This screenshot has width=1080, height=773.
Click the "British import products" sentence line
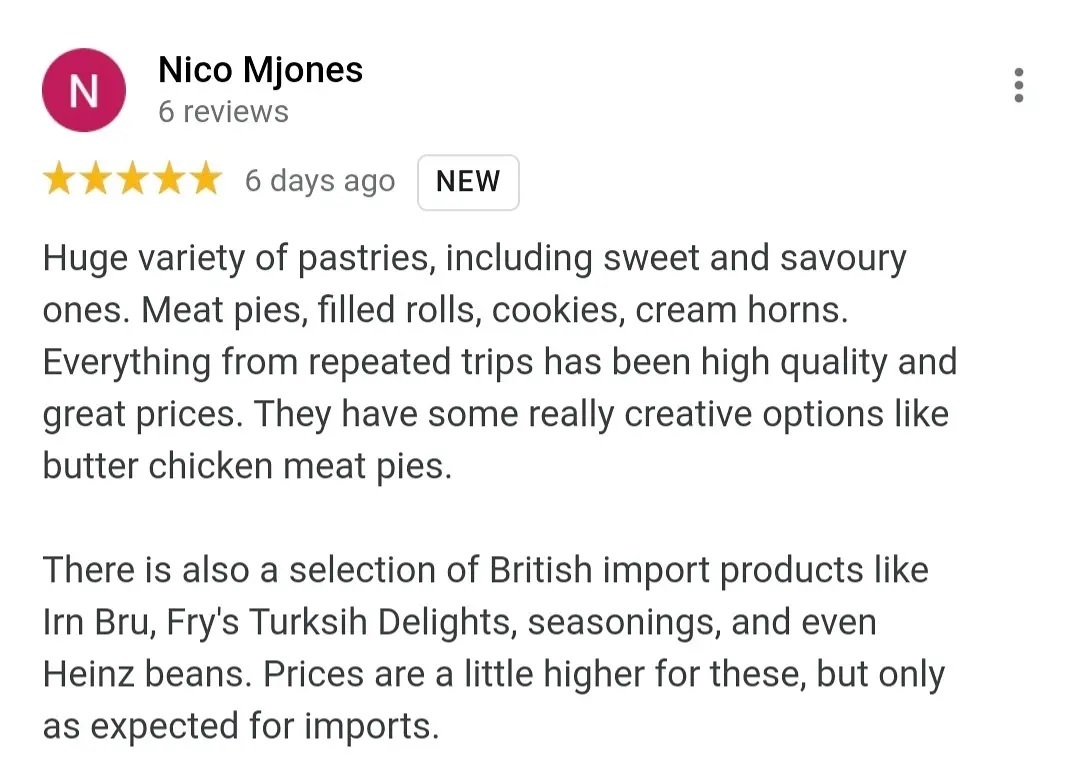click(485, 570)
